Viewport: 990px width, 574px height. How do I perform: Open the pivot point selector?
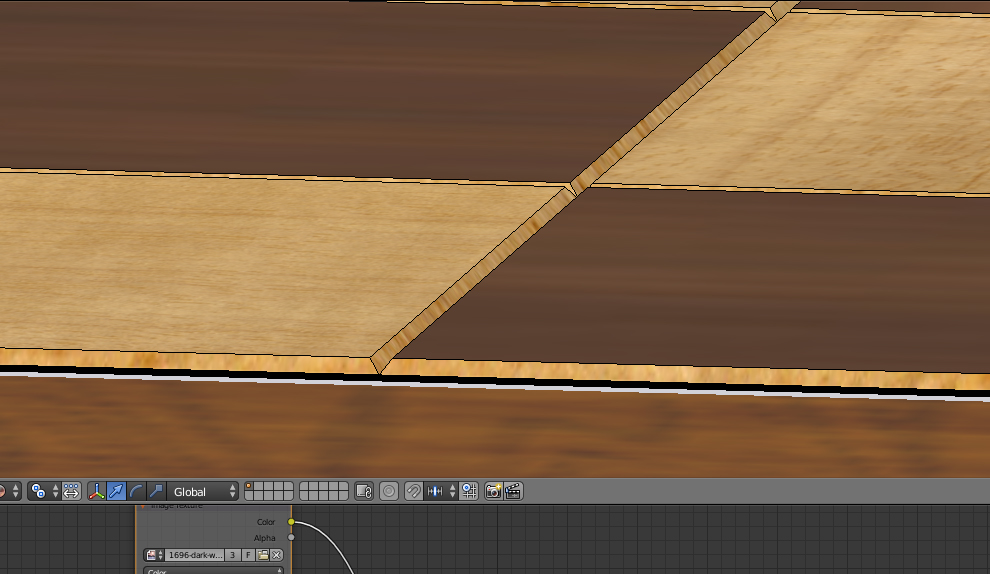[44, 491]
